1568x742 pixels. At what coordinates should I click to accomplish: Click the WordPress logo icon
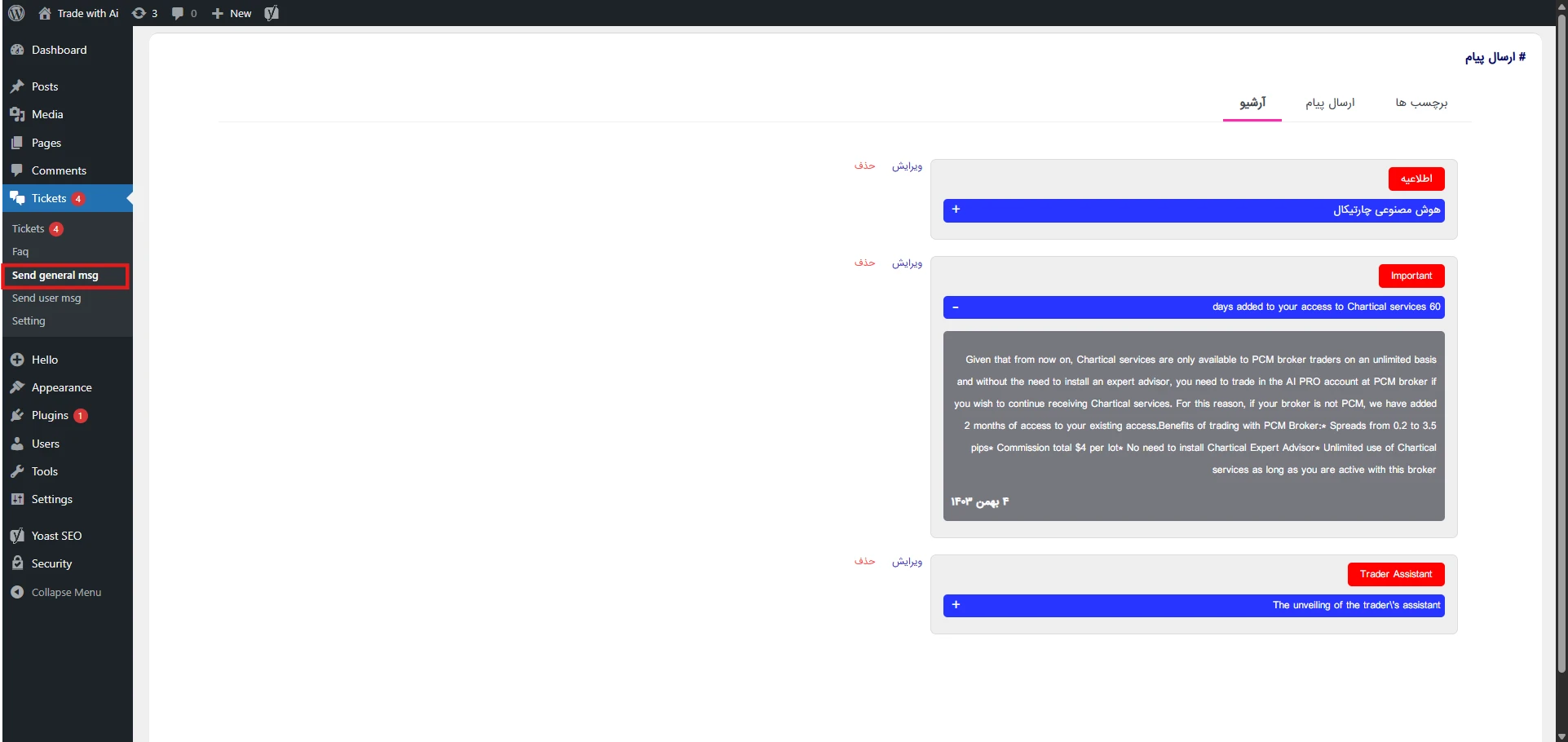[15, 13]
